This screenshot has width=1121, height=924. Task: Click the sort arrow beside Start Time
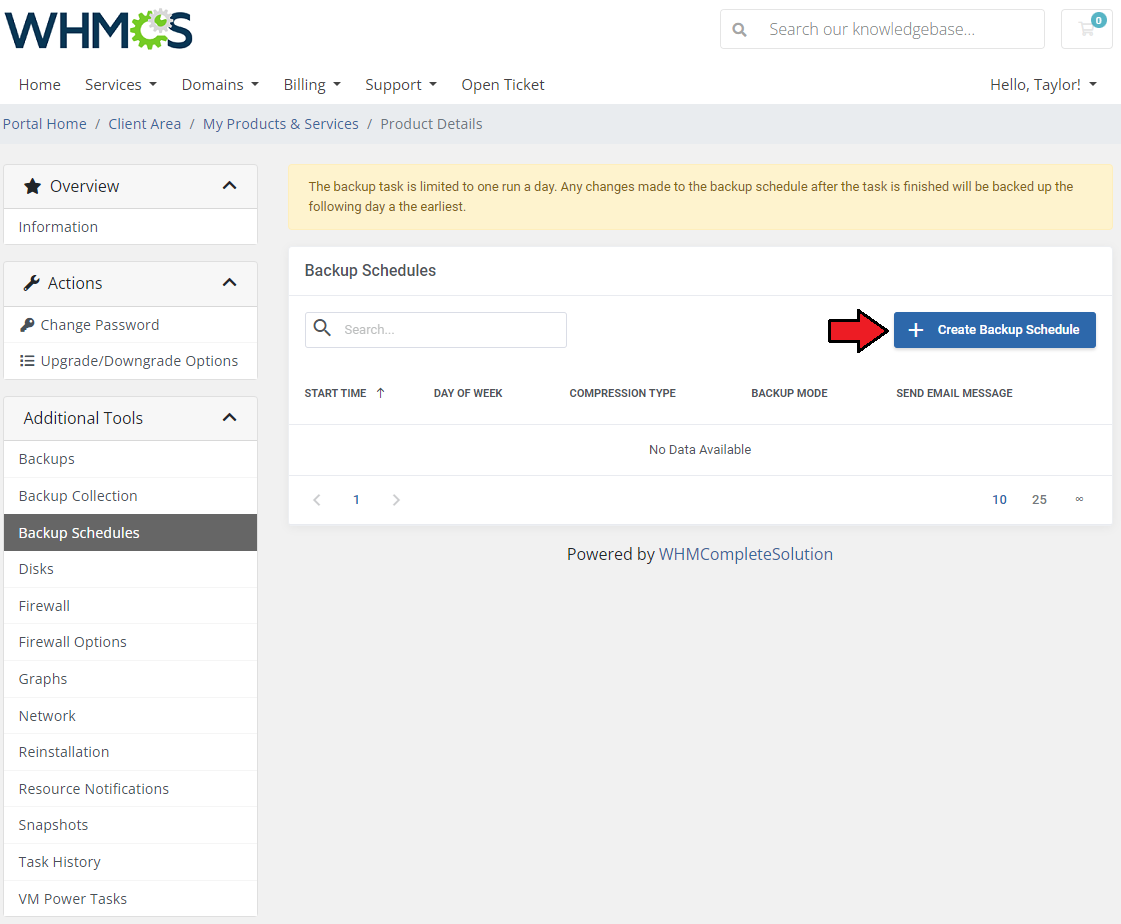(x=380, y=393)
